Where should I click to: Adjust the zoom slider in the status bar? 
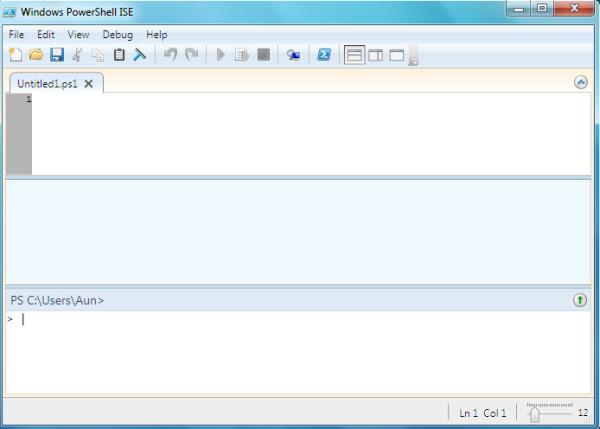coord(535,412)
